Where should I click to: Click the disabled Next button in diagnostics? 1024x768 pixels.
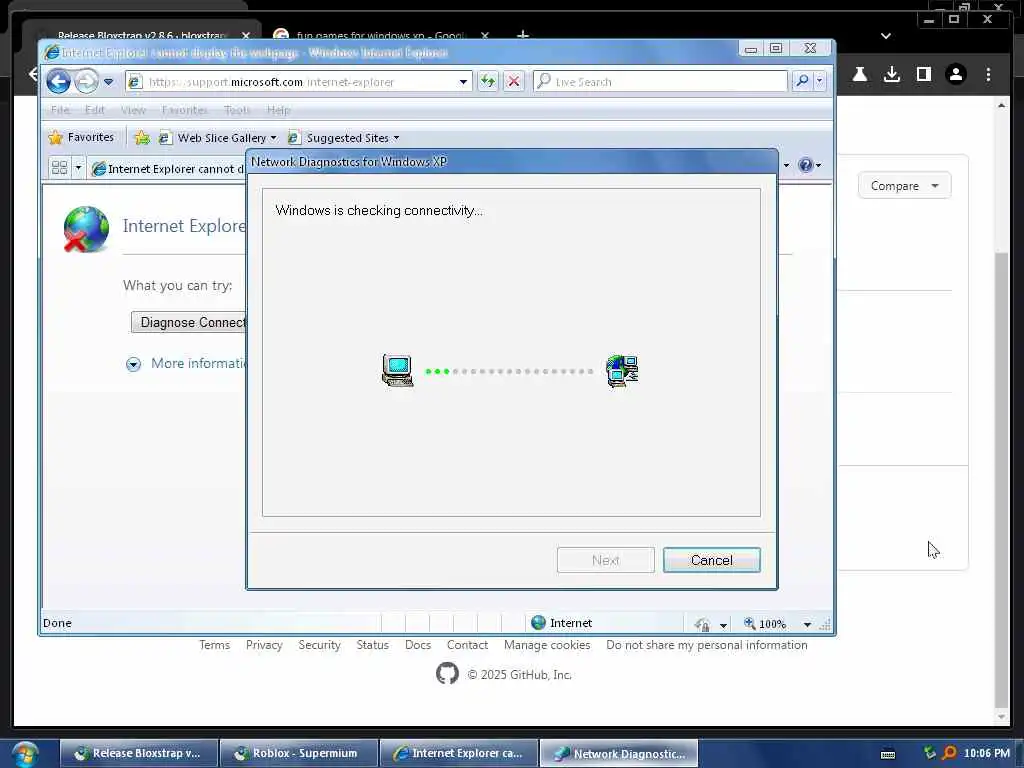(605, 560)
